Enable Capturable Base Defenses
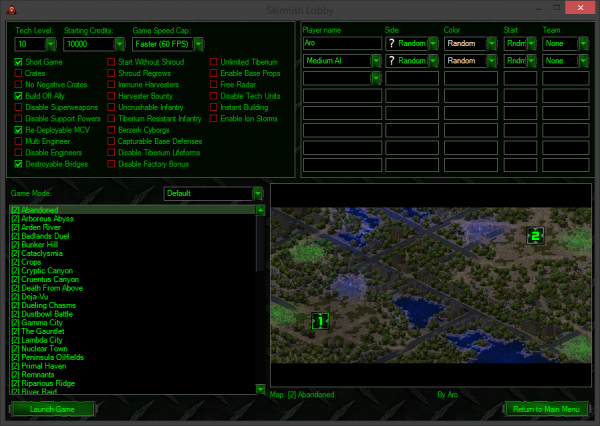Image resolution: width=600 pixels, height=426 pixels. coord(111,141)
